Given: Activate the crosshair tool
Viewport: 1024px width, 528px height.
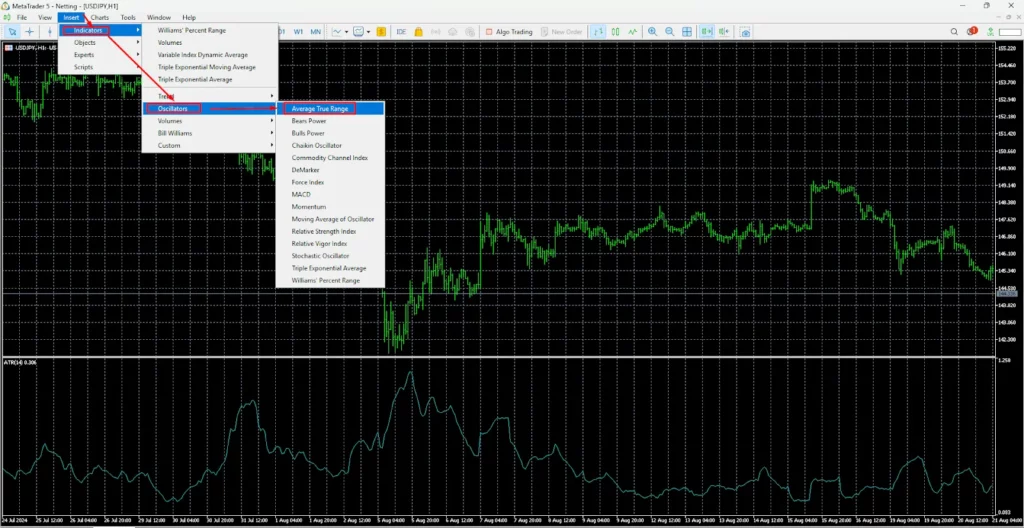Looking at the screenshot, I should tap(29, 31).
